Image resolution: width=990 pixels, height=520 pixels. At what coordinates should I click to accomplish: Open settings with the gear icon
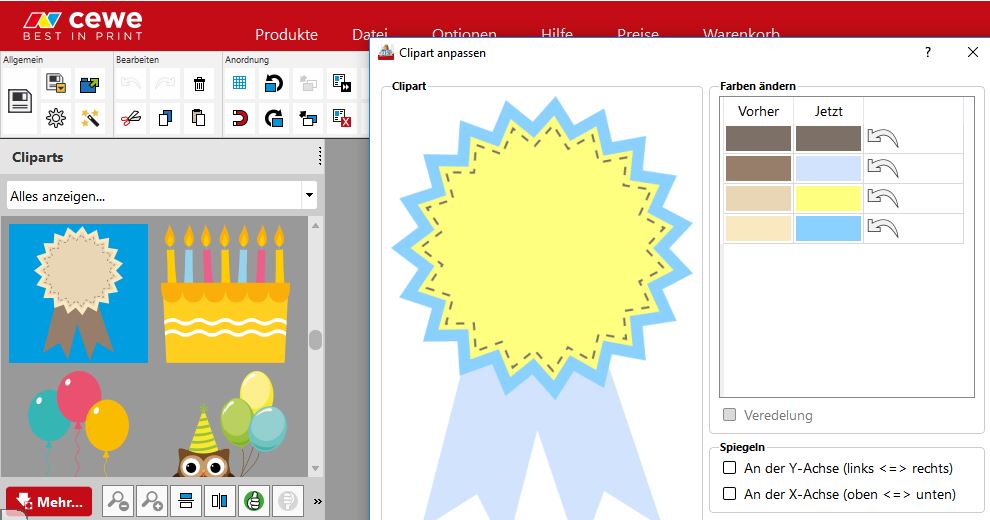point(56,118)
